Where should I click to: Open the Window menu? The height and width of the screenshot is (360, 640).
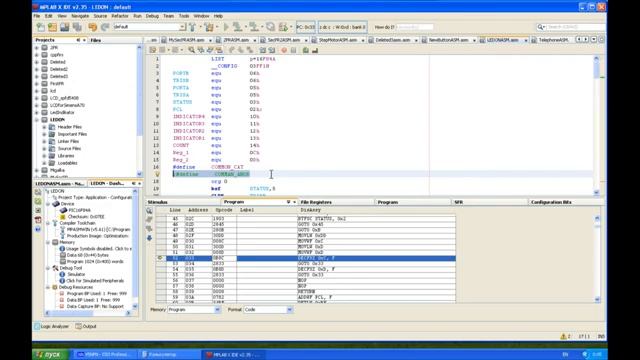201,16
